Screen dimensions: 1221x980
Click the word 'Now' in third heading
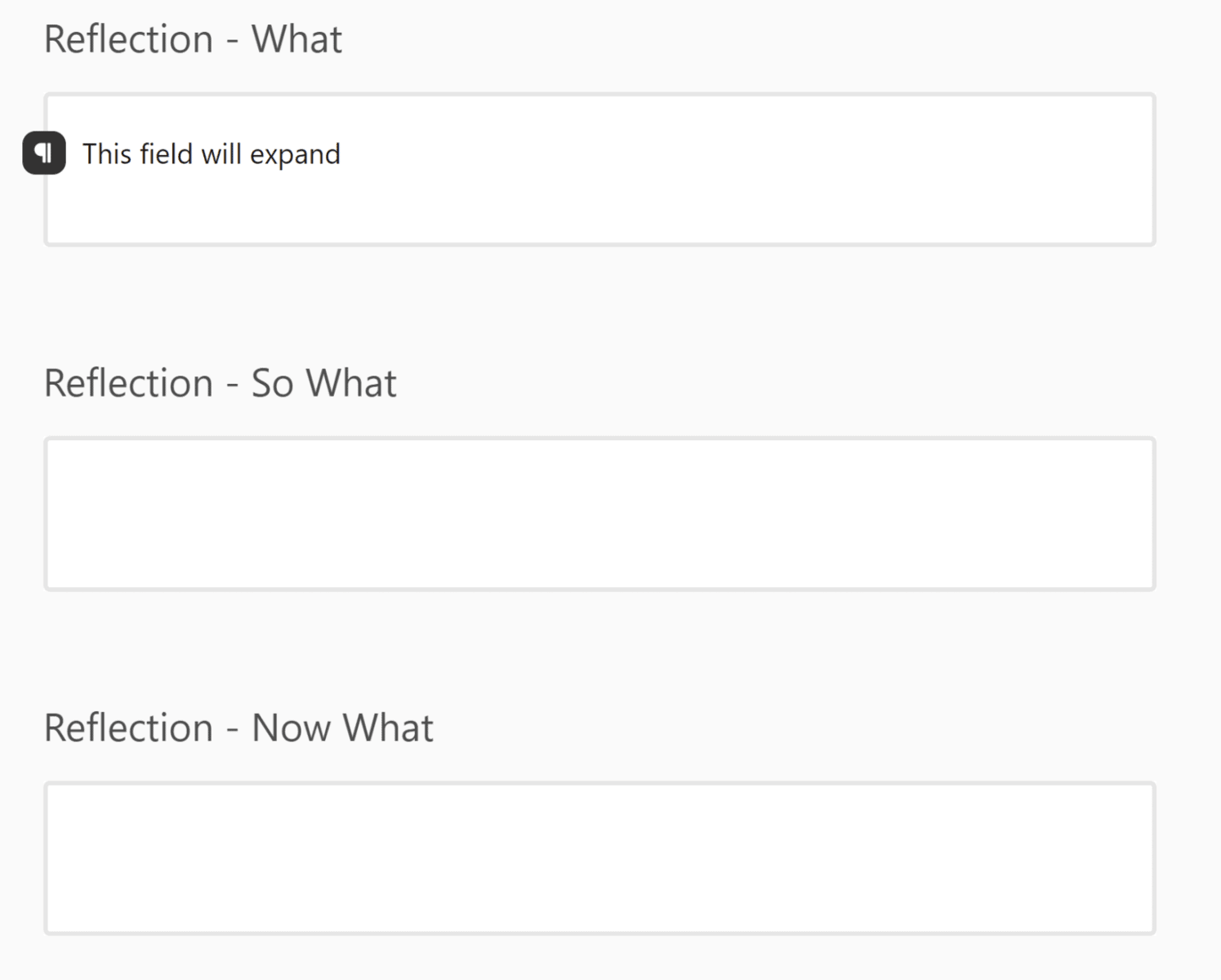[290, 728]
